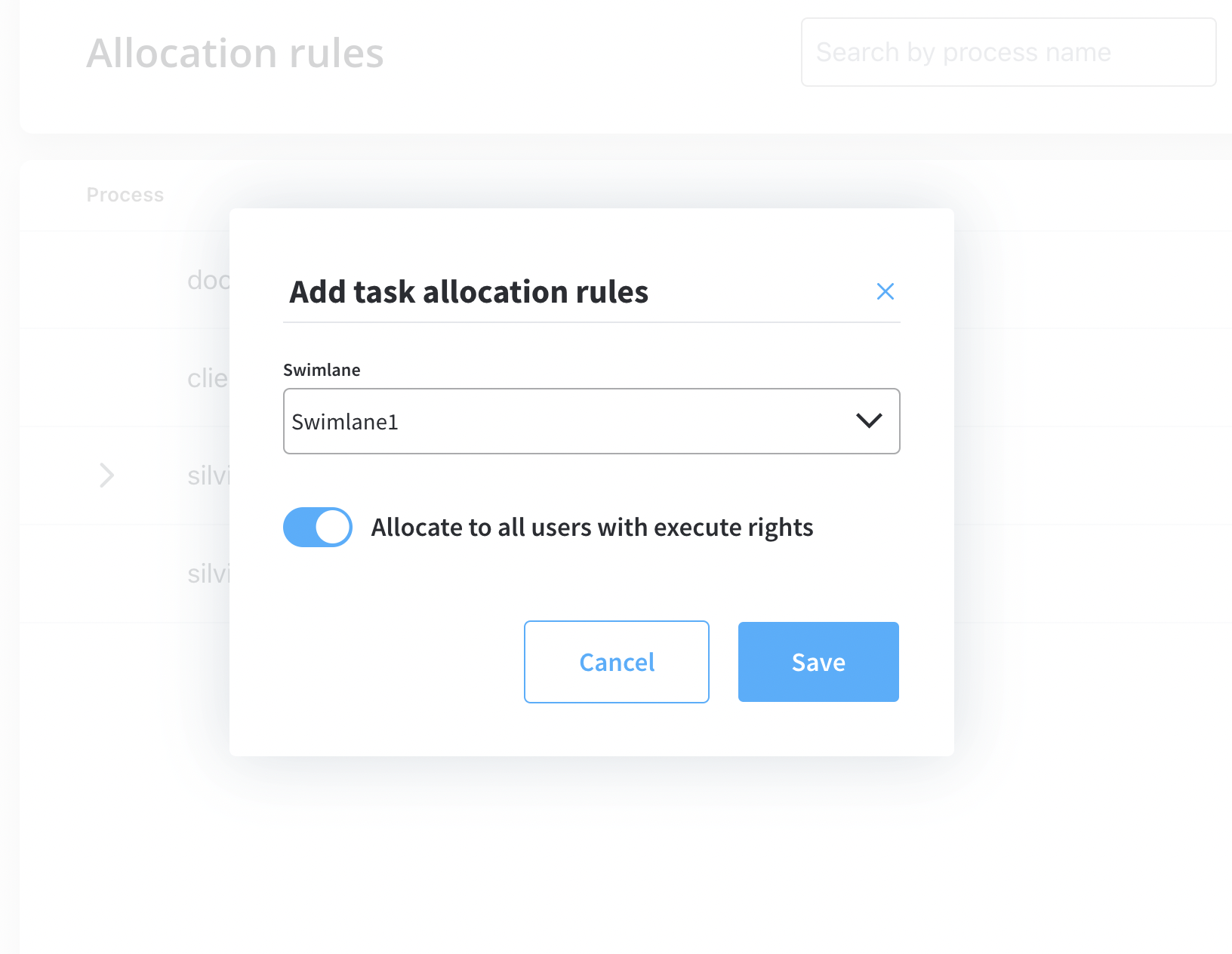Expand the silvi process row chevron
1232x954 pixels.
tap(106, 475)
